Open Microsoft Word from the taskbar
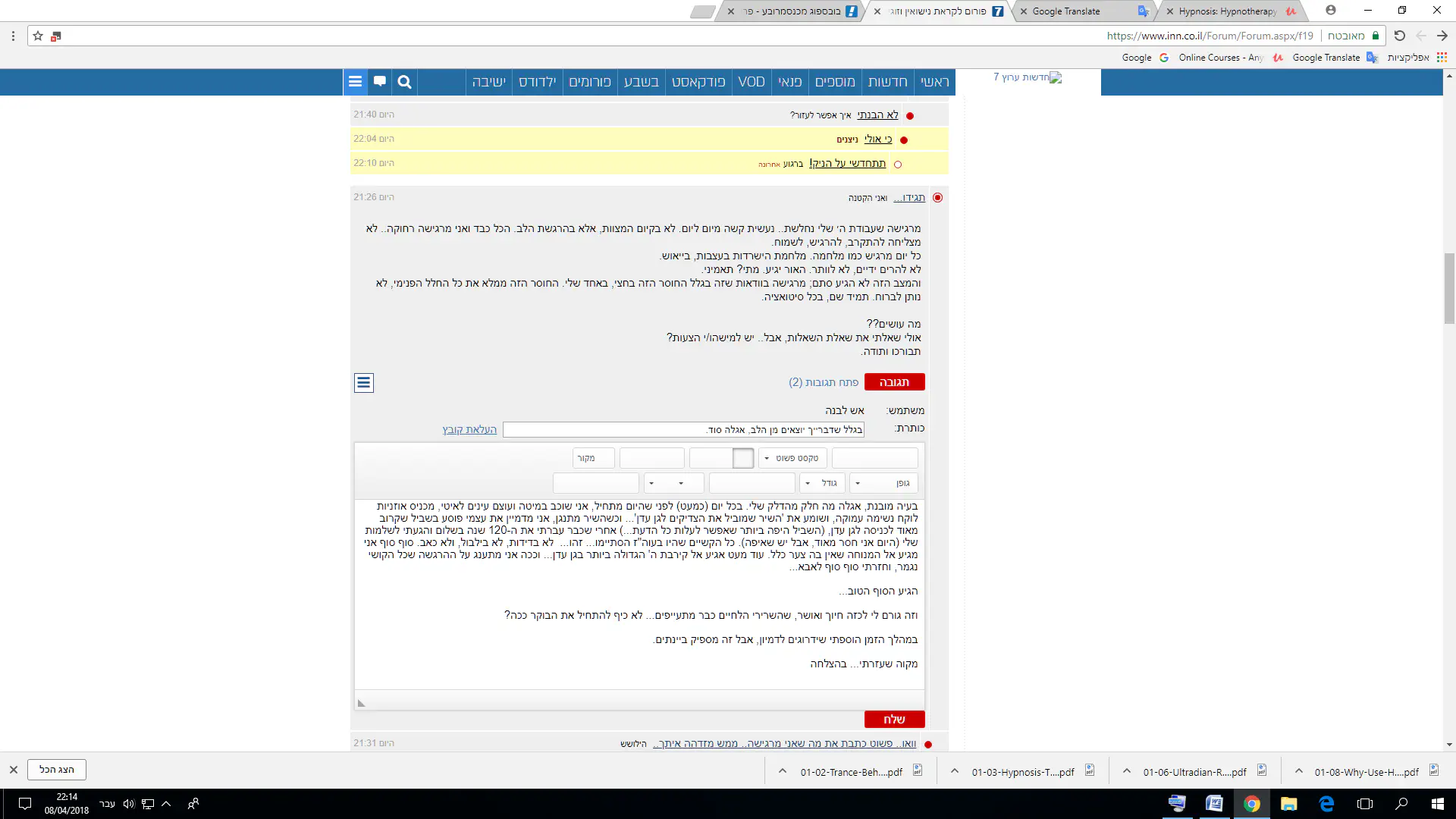 coord(1214,804)
